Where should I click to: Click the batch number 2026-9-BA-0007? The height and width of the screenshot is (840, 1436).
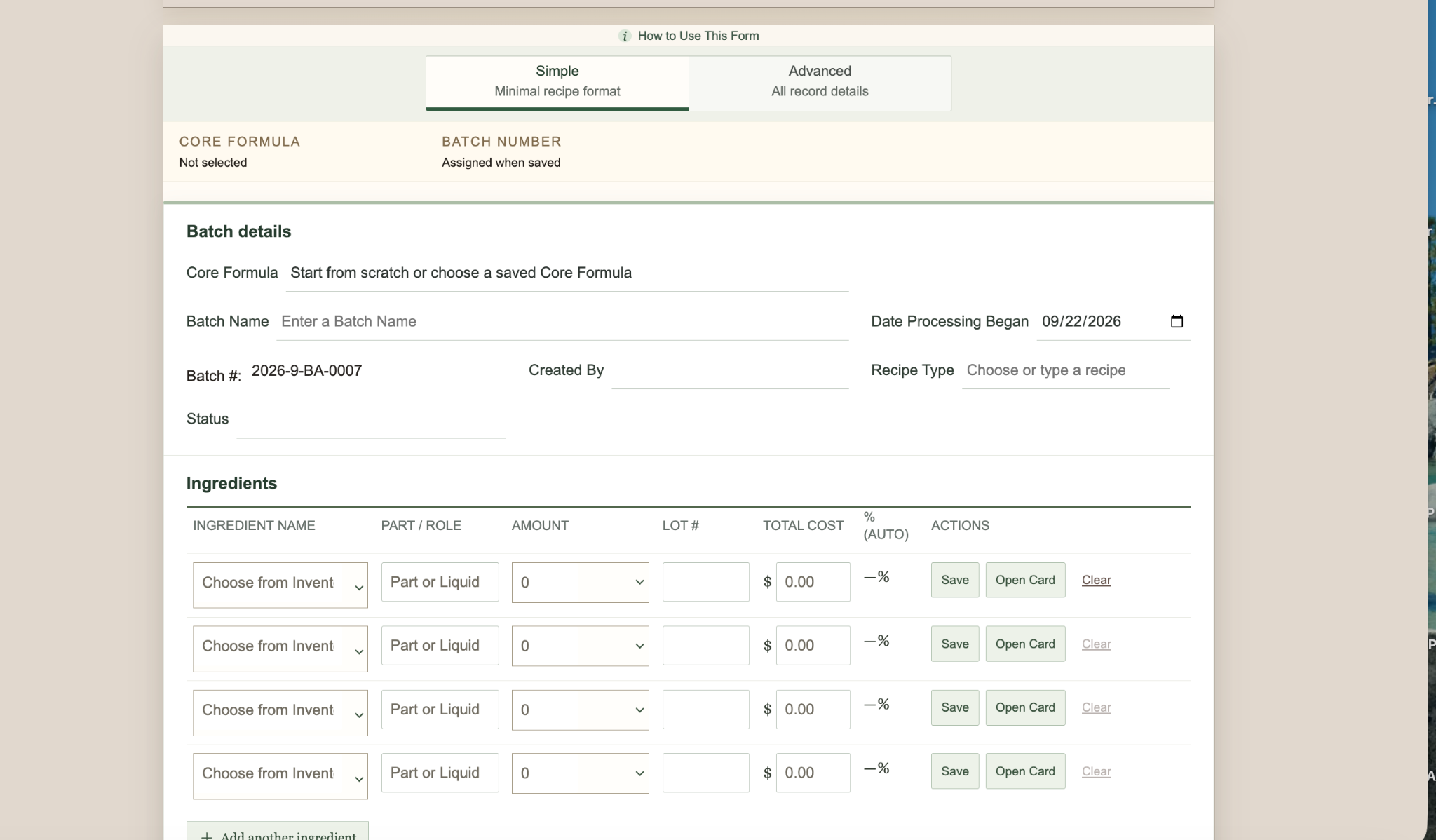(306, 371)
